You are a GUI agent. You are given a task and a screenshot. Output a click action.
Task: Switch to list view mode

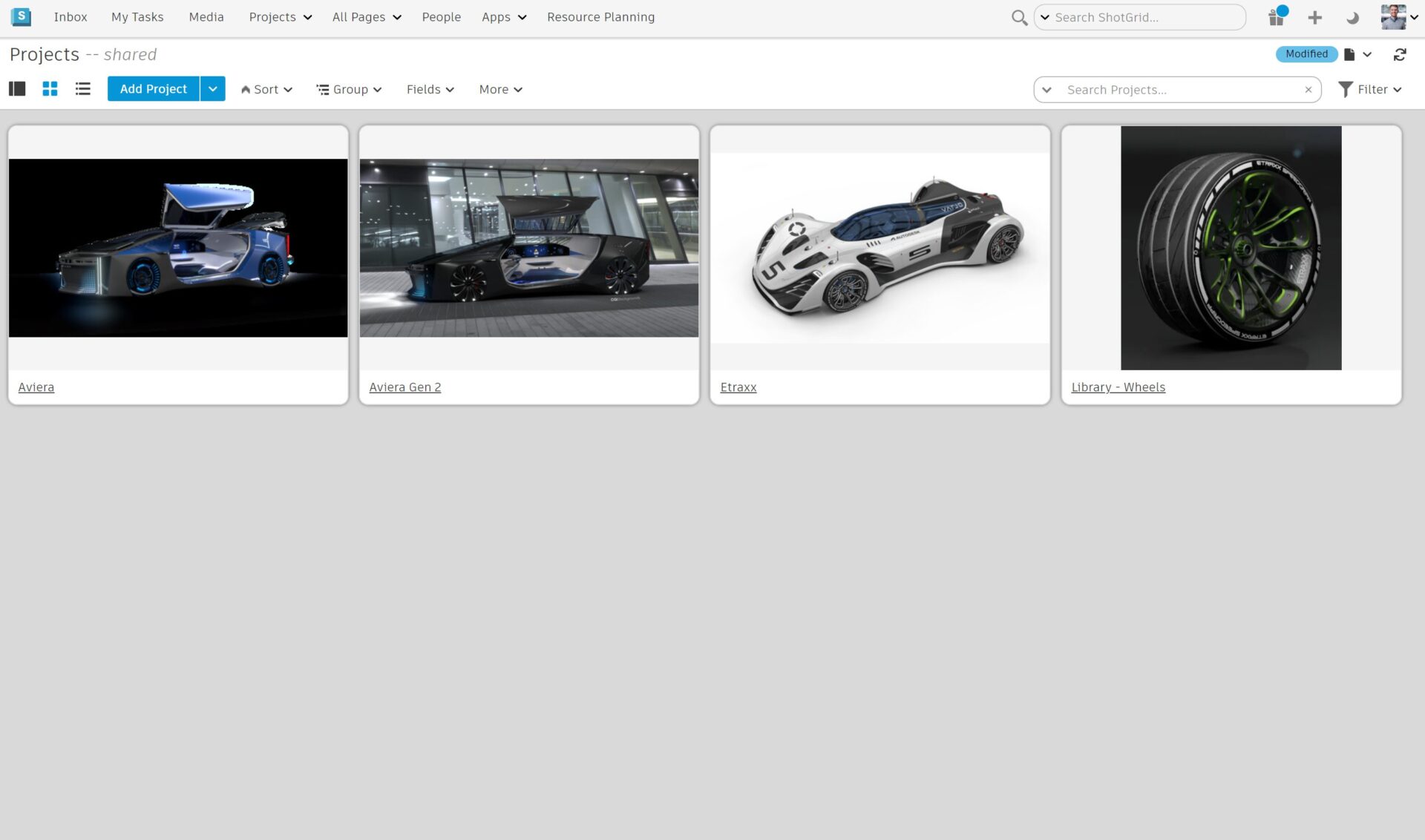[82, 89]
